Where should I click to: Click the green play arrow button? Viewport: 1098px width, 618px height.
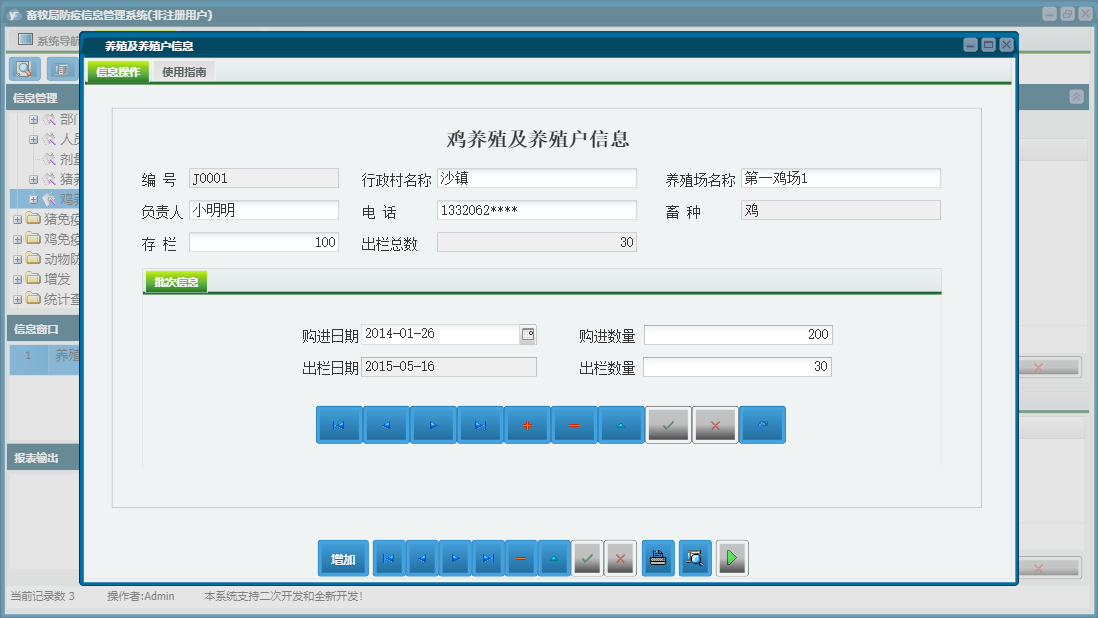tap(732, 559)
